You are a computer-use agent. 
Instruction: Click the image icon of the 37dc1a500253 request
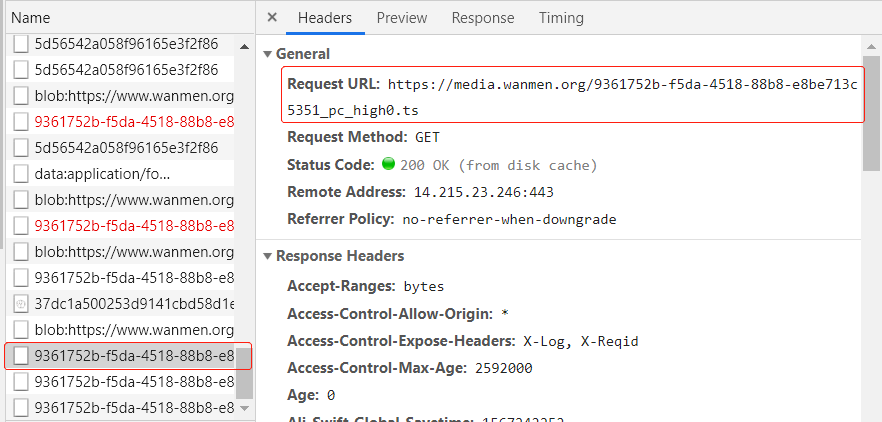pos(21,304)
